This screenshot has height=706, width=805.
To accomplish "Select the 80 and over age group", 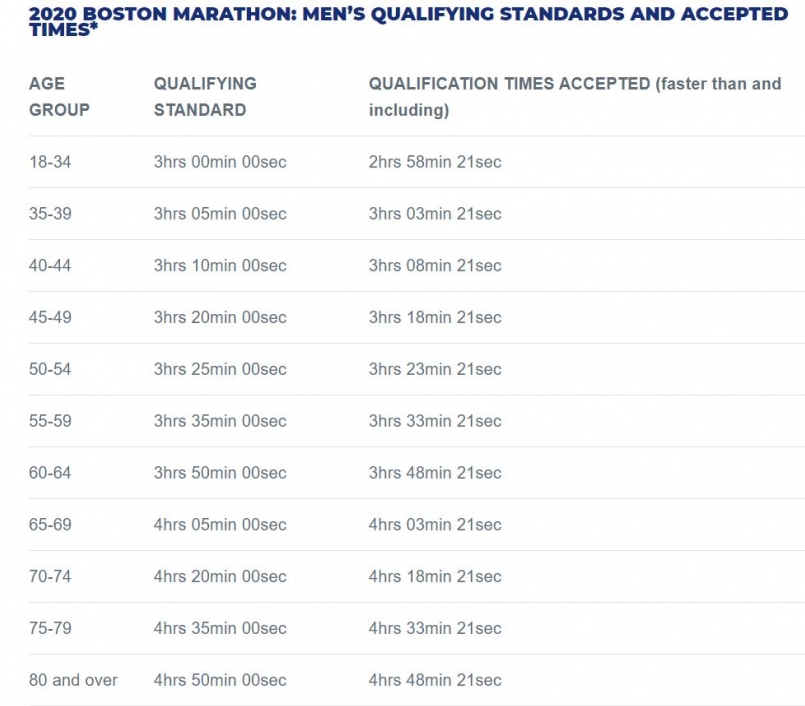I will [73, 681].
